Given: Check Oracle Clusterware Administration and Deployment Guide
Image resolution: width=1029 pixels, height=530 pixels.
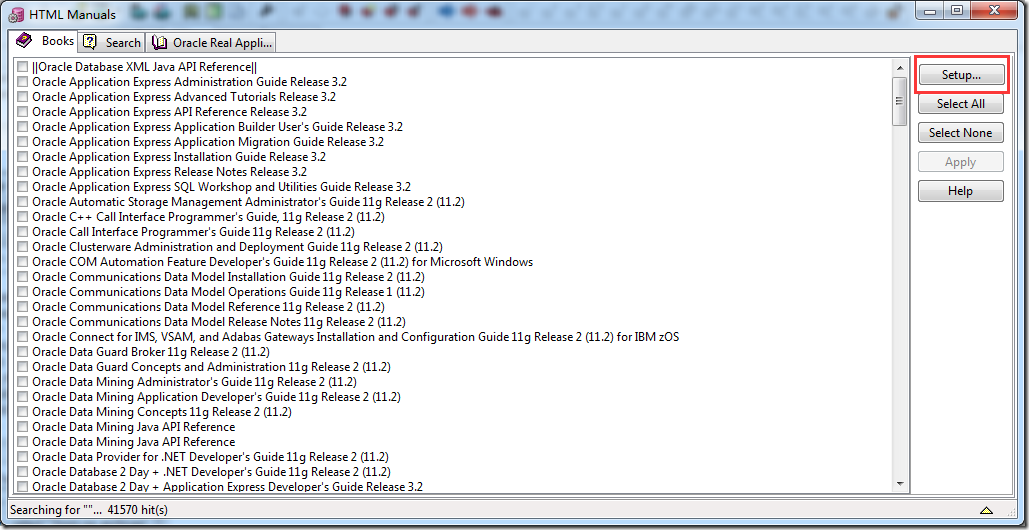Looking at the screenshot, I should [x=22, y=247].
